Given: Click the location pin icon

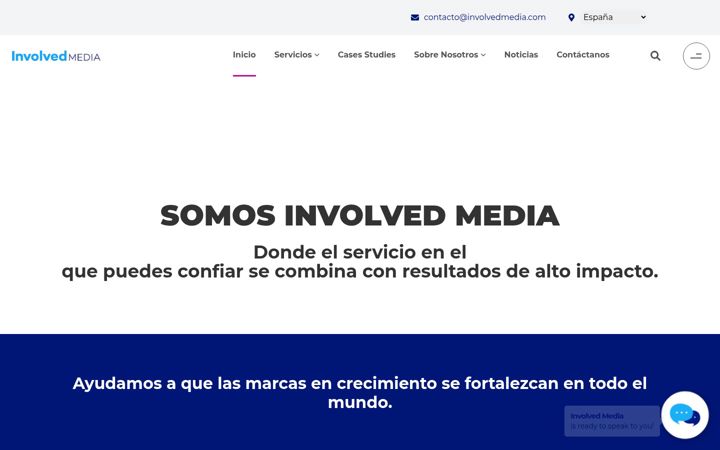Looking at the screenshot, I should pos(571,17).
